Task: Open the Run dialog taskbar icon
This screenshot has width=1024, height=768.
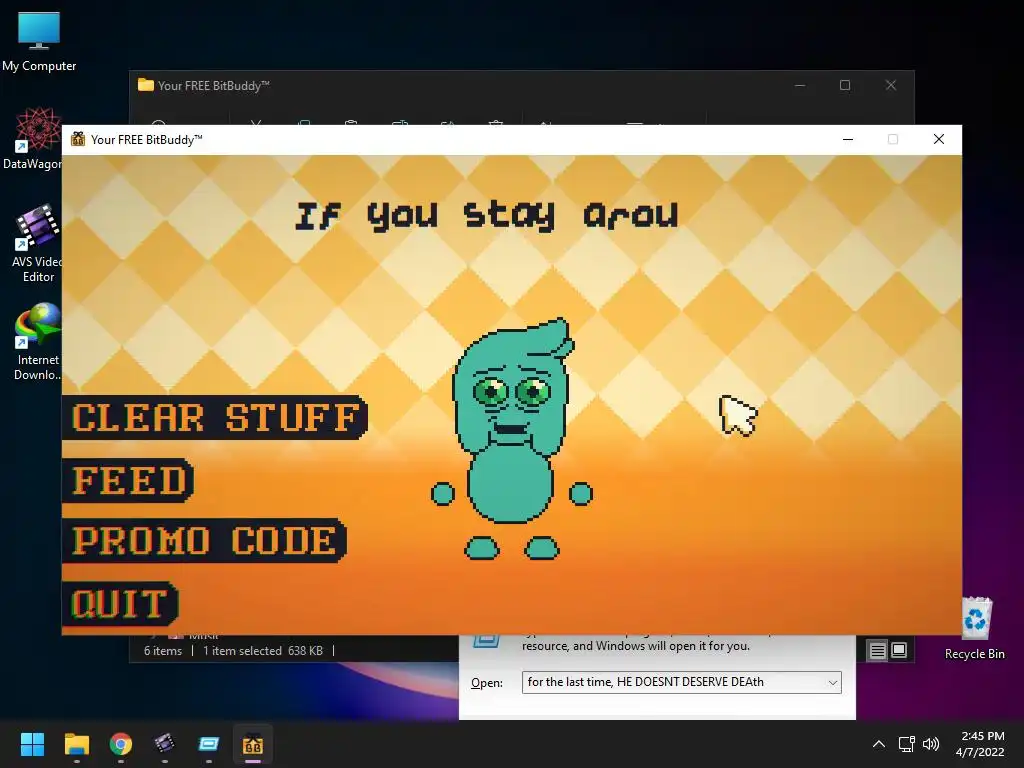Action: tap(209, 744)
